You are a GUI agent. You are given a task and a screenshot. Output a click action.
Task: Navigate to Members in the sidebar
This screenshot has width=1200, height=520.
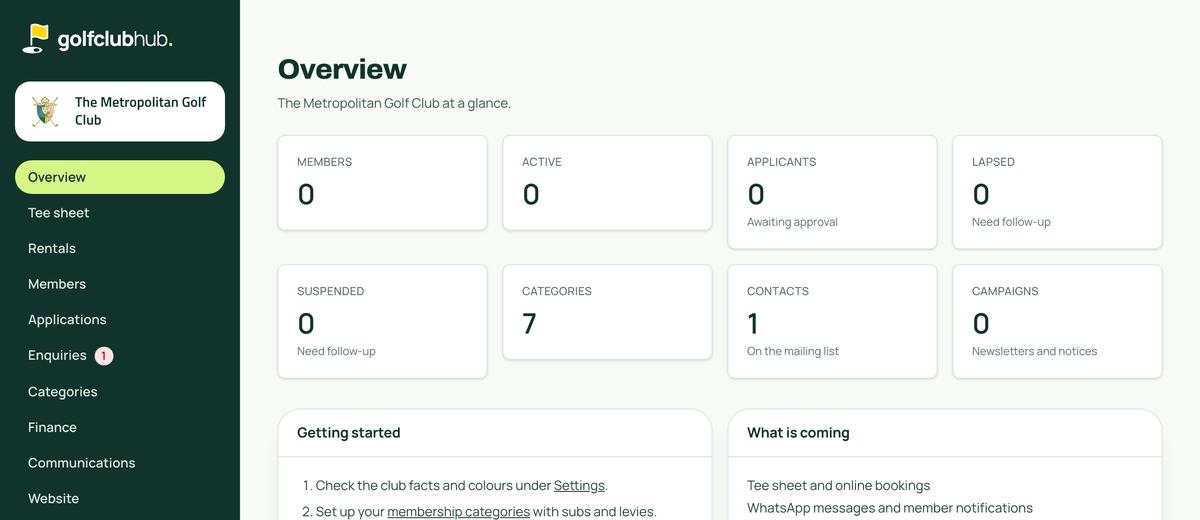tap(120, 284)
